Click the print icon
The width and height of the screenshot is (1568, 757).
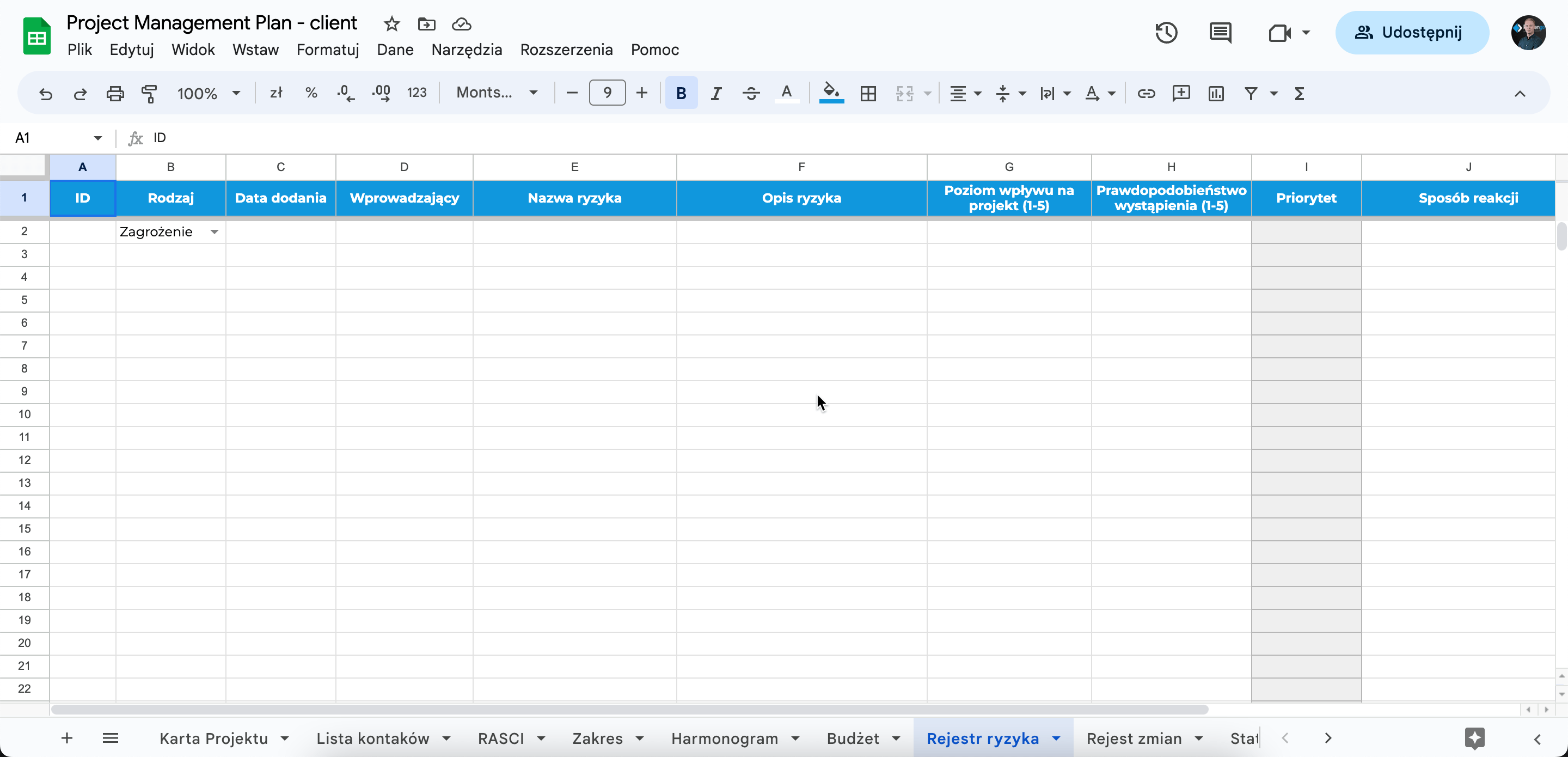click(x=115, y=93)
